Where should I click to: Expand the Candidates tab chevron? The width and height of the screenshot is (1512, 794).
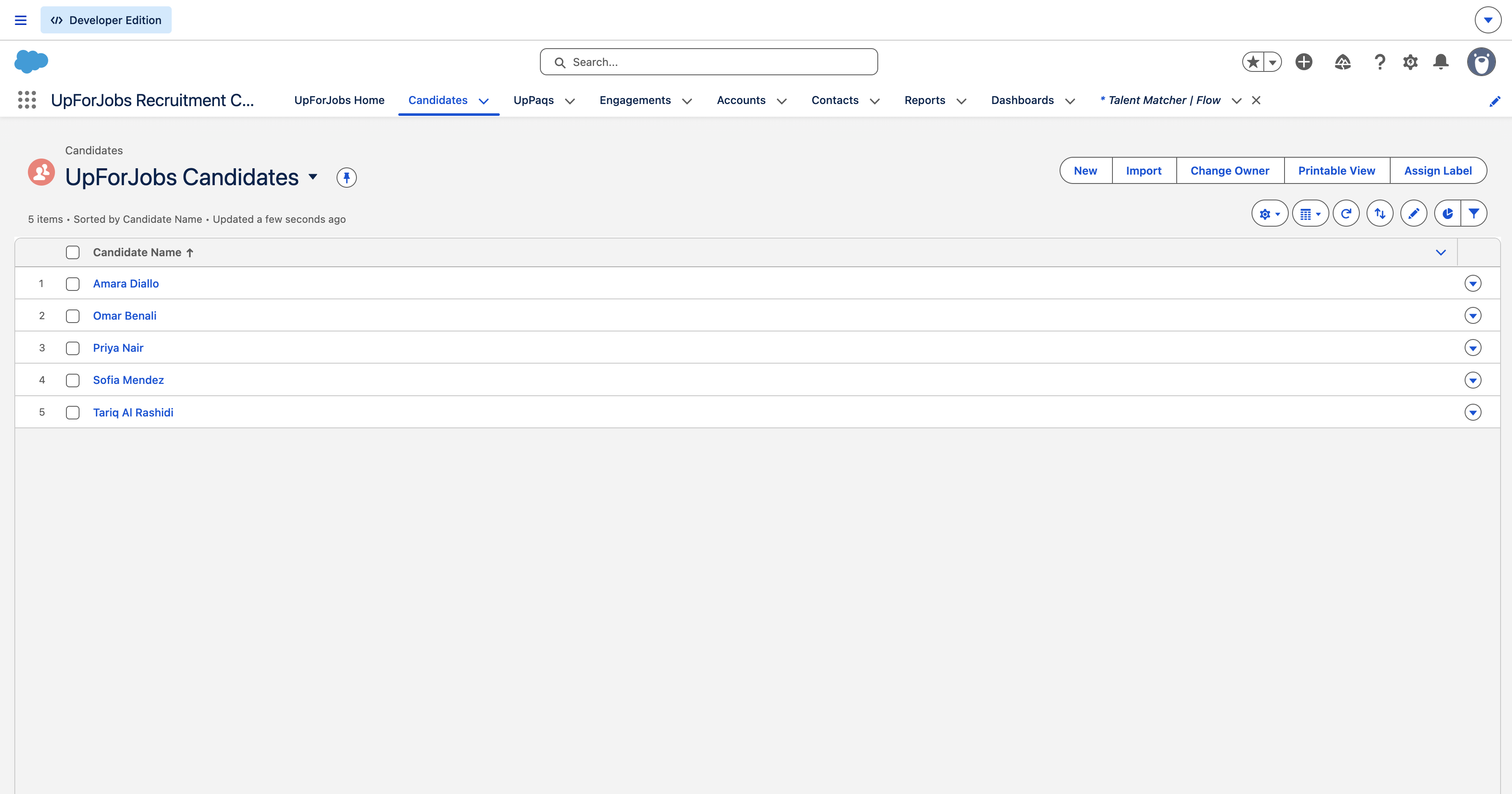[484, 101]
